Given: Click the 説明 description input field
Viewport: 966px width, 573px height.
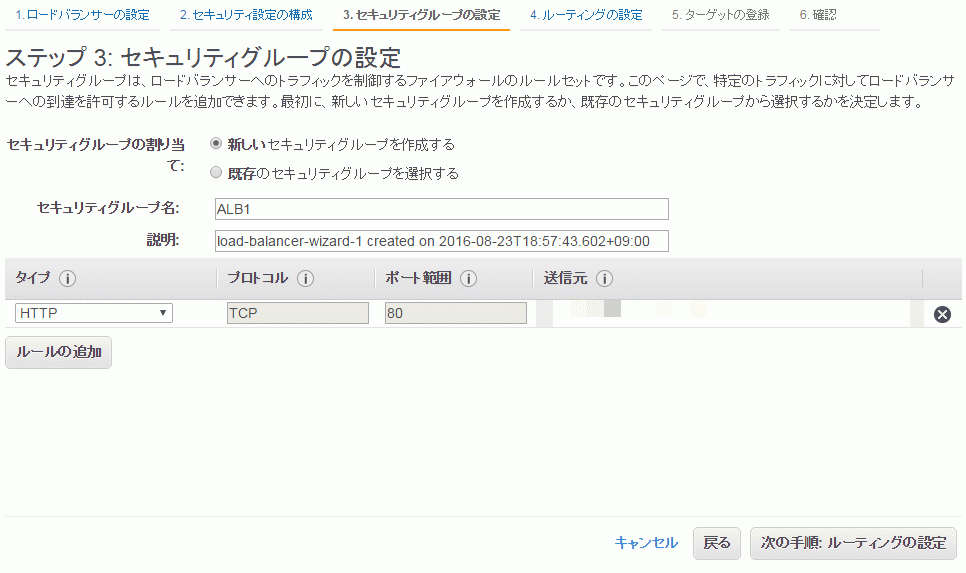Looking at the screenshot, I should 442,241.
